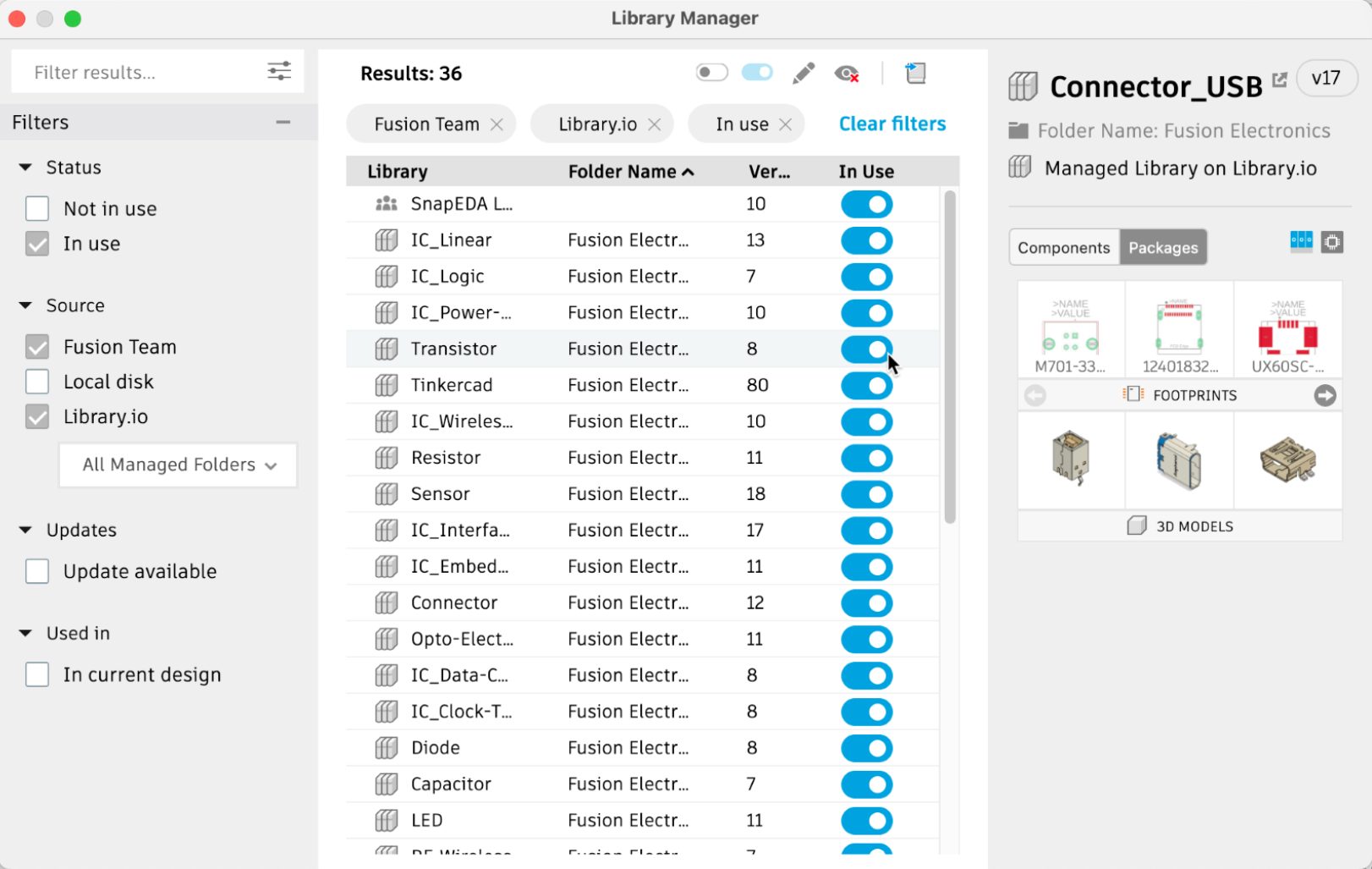Toggle In Use switch for Resistor

866,459
